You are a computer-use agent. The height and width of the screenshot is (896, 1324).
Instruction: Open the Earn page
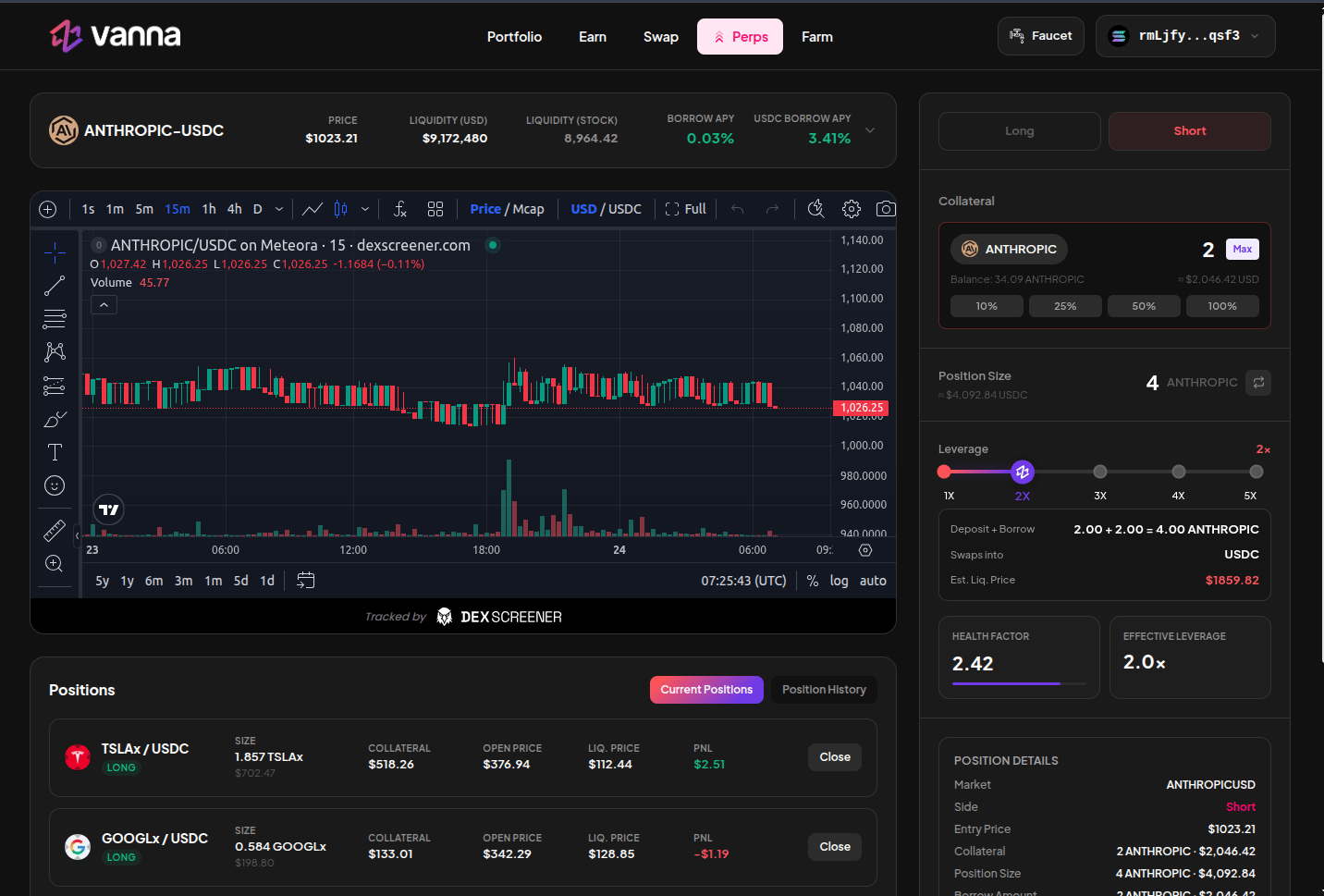[593, 37]
